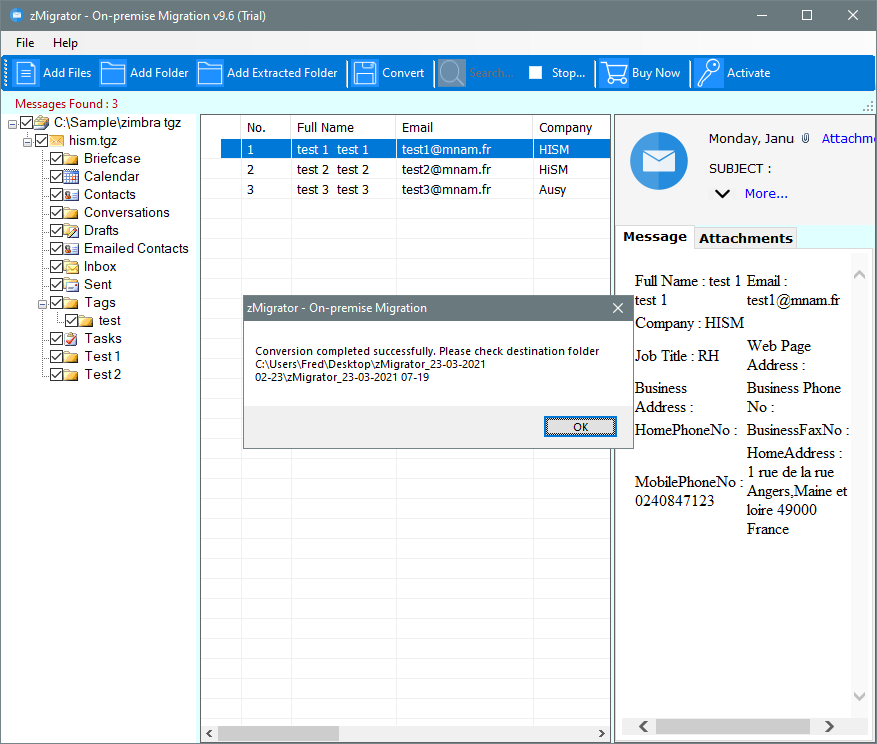Image resolution: width=877 pixels, height=744 pixels.
Task: Click the contact list horizontal scrollbar thumb
Action: [279, 733]
